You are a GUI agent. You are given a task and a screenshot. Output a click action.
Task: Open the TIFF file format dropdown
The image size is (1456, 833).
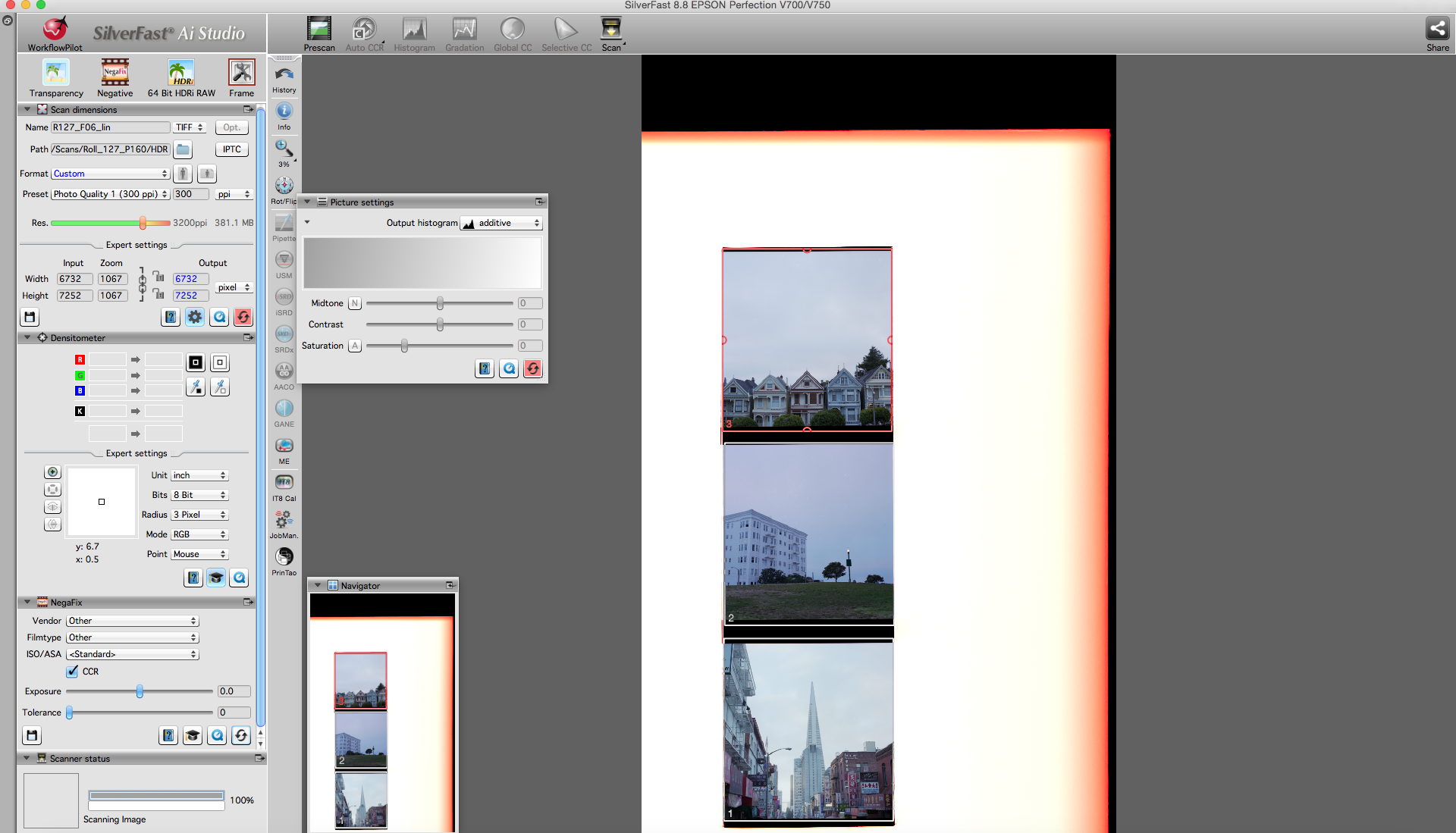tap(190, 127)
